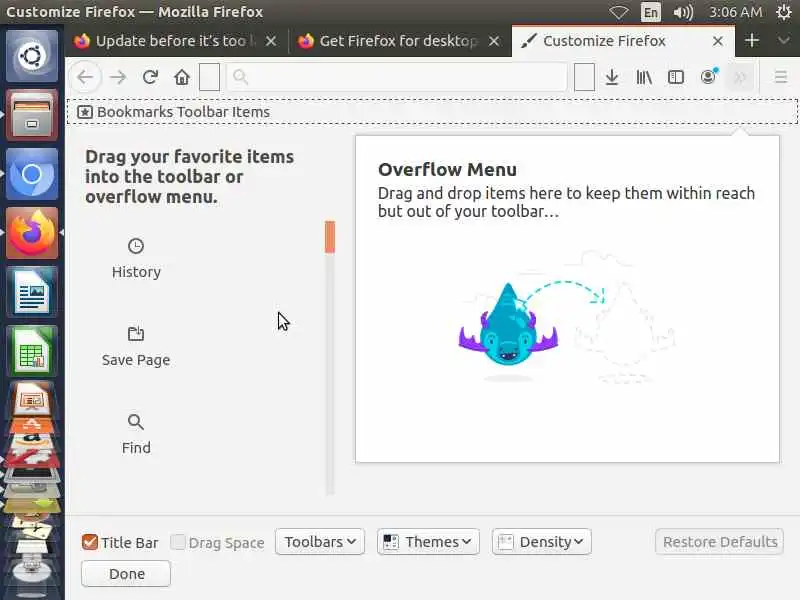Click the Back arrow toolbar button
The image size is (800, 600).
(85, 78)
